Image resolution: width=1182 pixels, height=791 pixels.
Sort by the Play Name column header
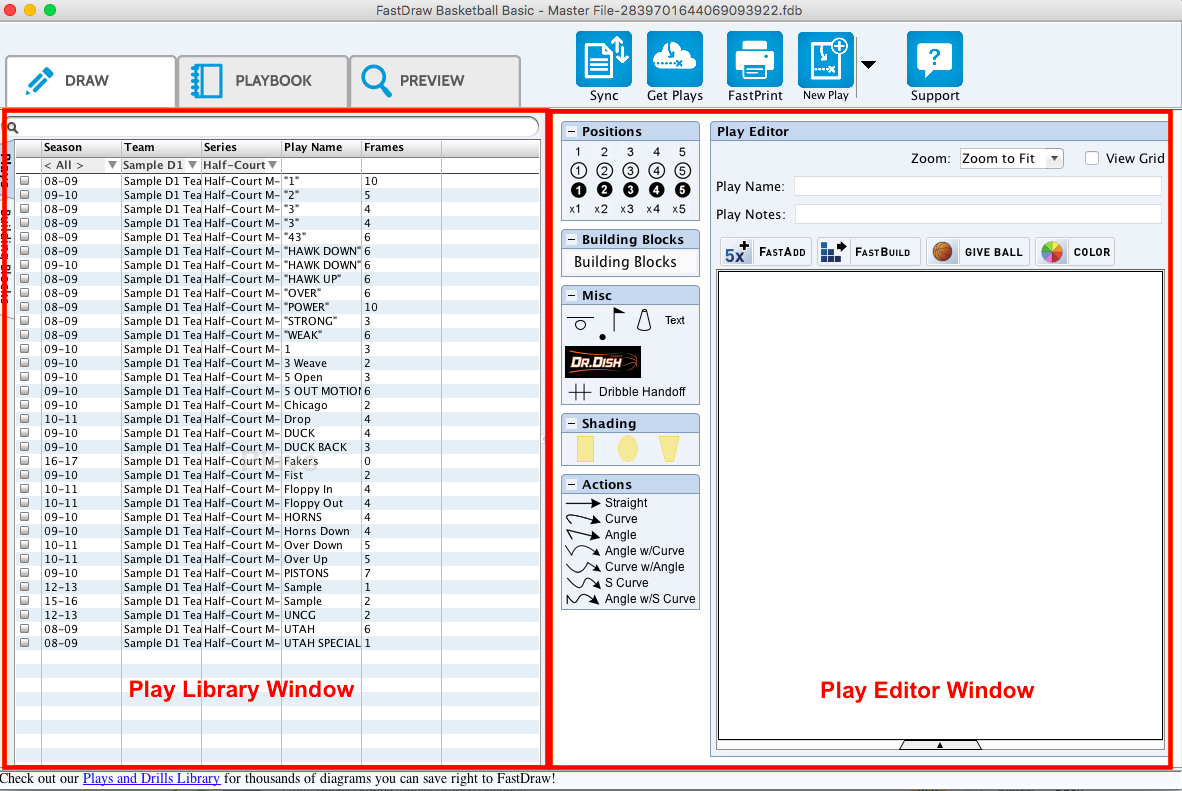pos(322,147)
